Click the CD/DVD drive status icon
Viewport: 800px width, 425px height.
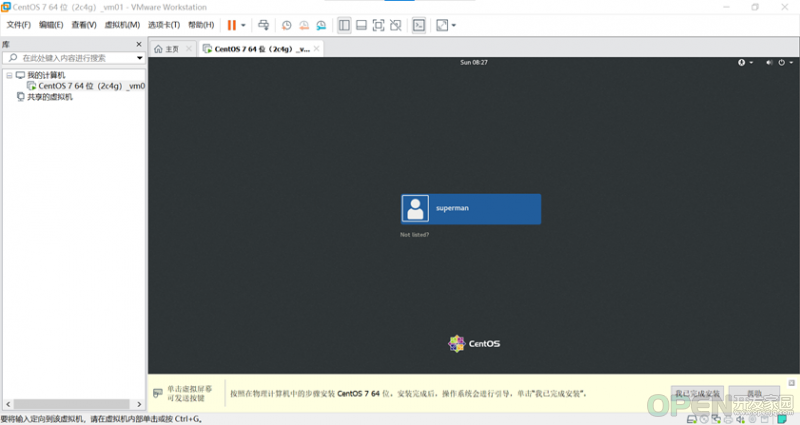pyautogui.click(x=704, y=419)
